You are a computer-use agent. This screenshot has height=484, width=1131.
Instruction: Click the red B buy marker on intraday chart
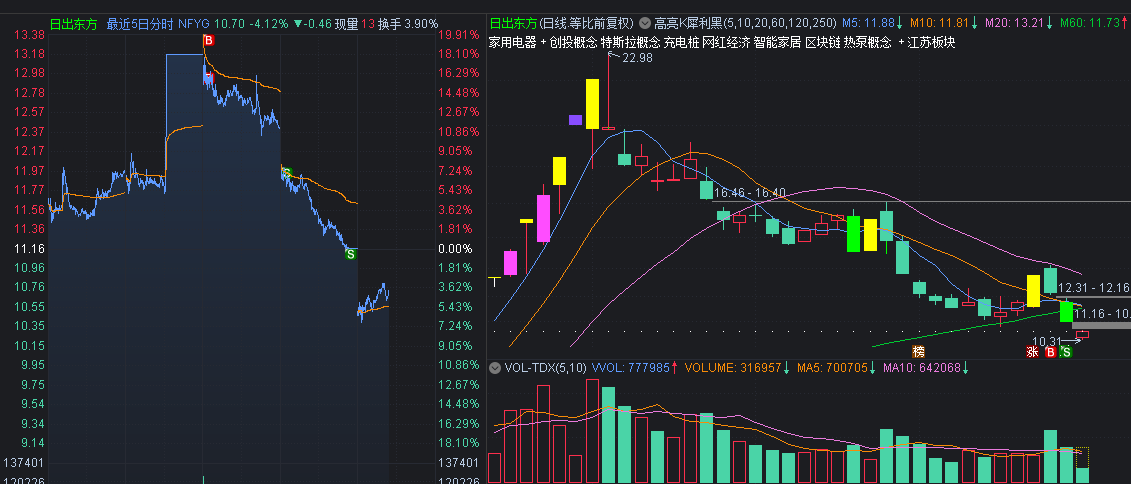click(x=208, y=40)
